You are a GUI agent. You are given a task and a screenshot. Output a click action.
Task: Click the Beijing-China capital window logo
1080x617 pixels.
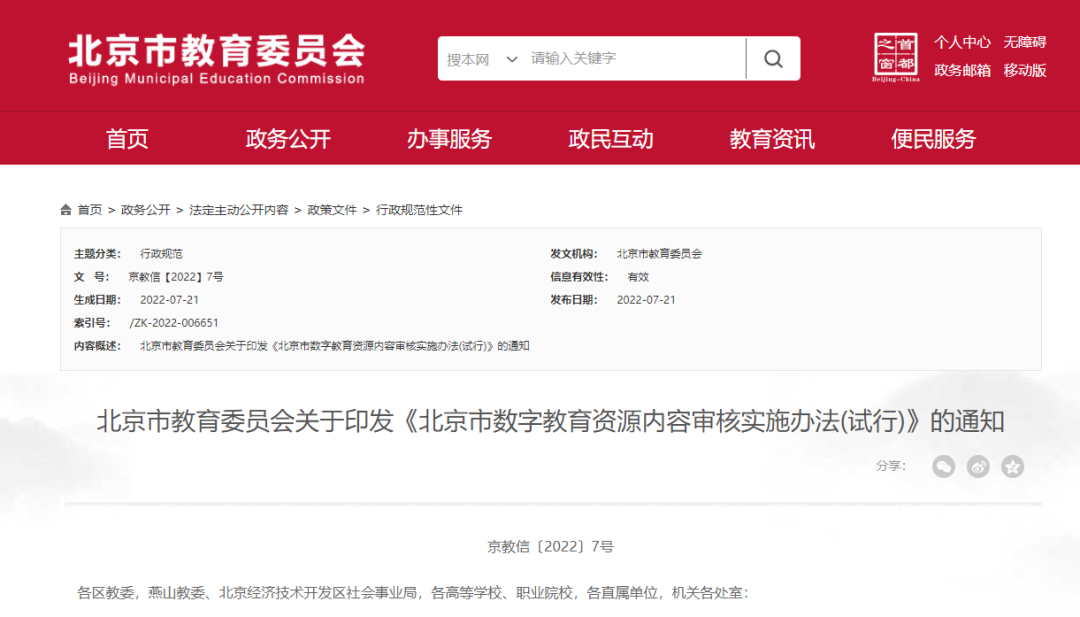click(895, 58)
